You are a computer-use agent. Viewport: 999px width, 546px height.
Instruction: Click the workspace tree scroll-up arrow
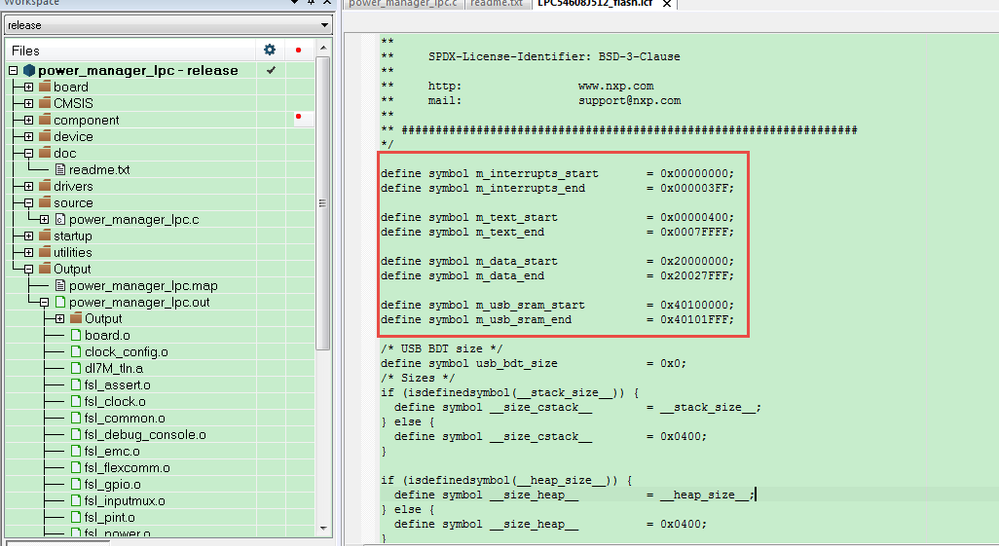pyautogui.click(x=323, y=48)
